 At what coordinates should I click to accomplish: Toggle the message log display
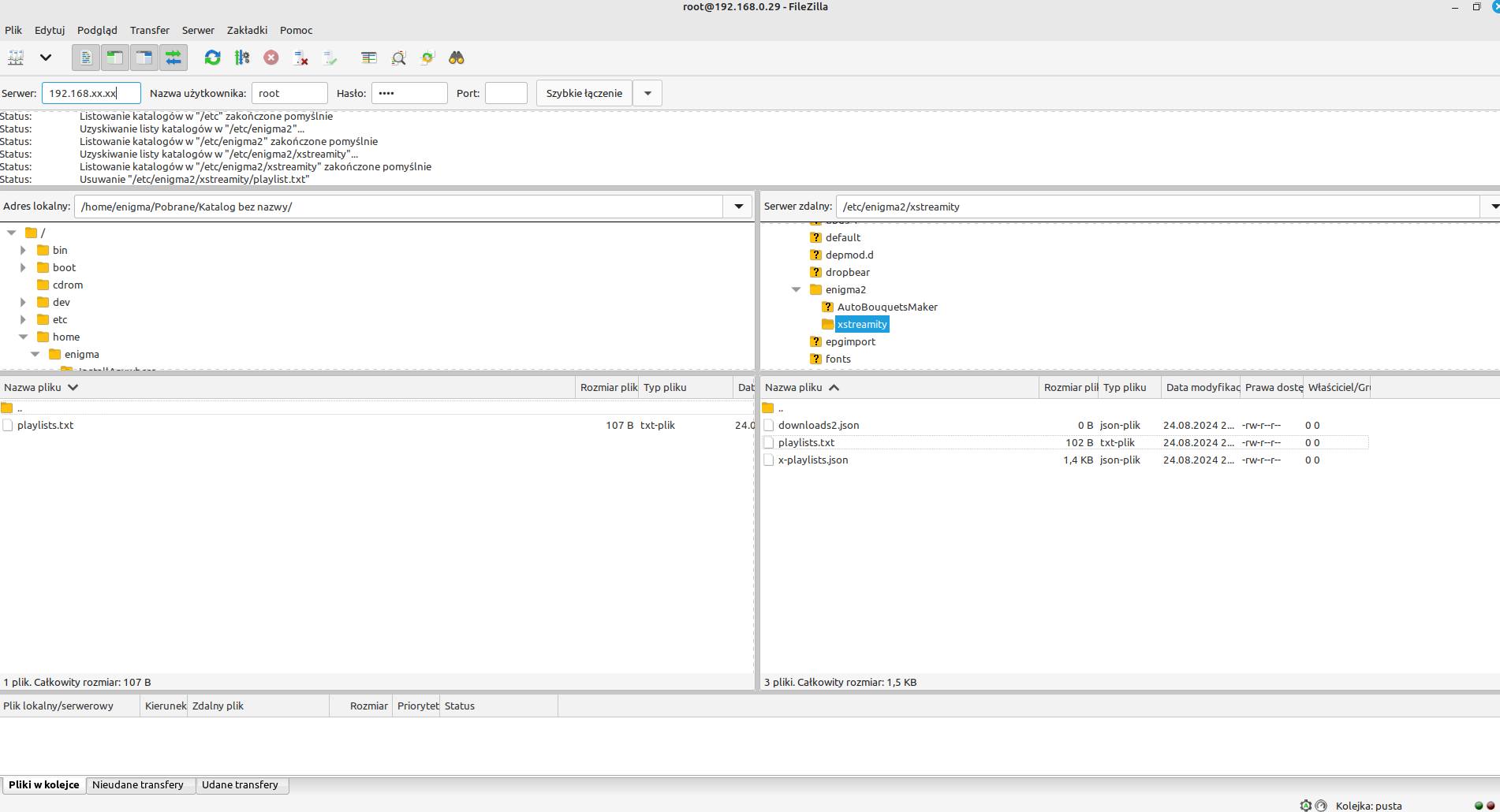click(86, 58)
